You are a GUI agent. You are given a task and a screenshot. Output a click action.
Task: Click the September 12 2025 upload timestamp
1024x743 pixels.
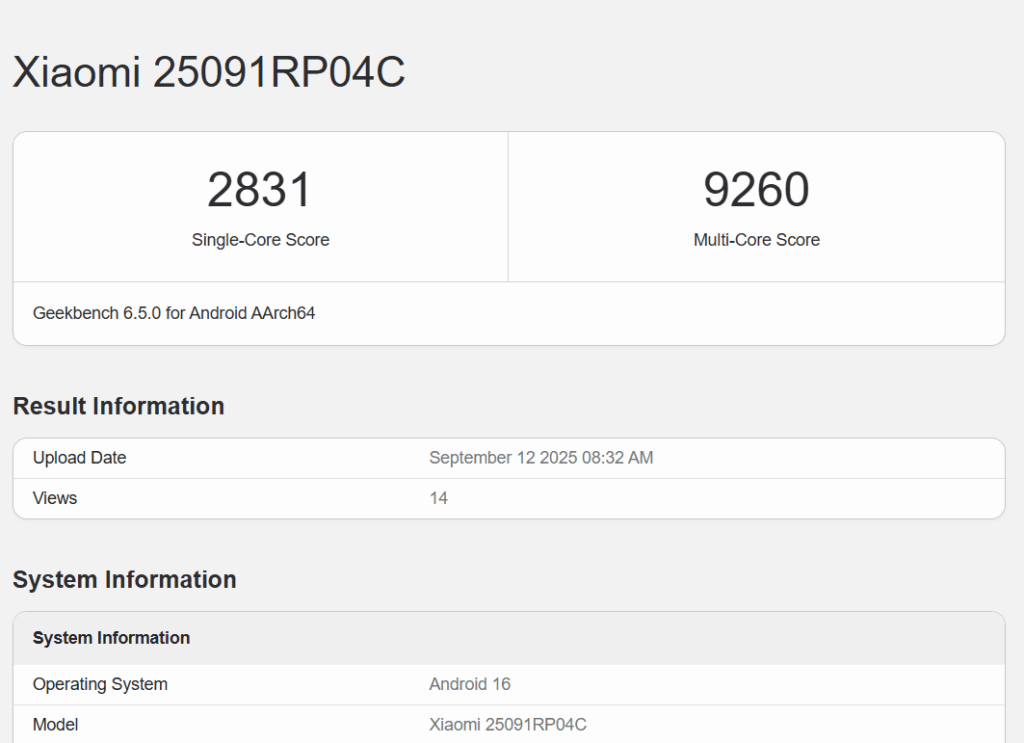pyautogui.click(x=541, y=458)
